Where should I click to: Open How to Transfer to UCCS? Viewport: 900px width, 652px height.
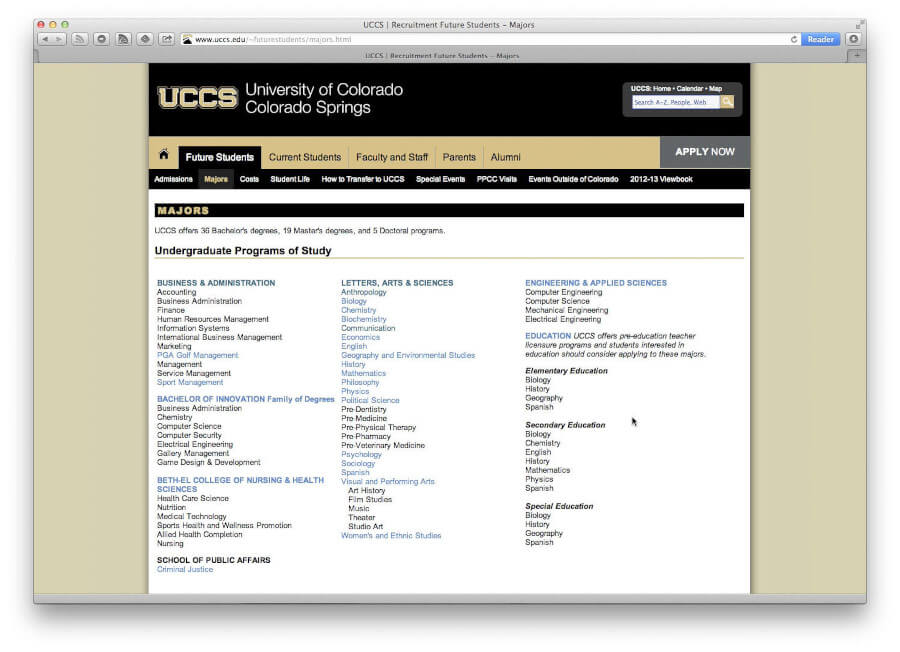pyautogui.click(x=363, y=179)
